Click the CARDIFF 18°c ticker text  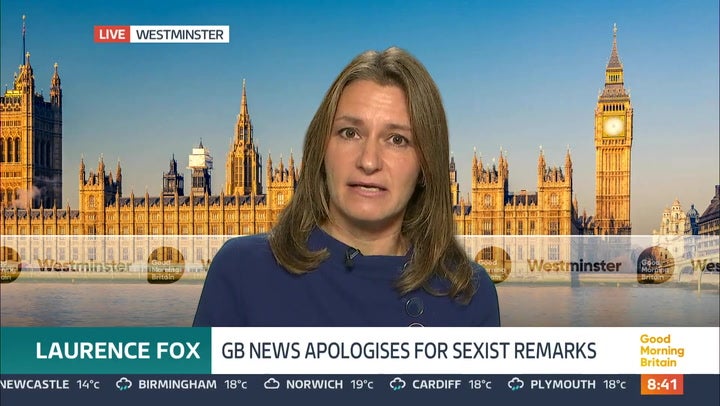[x=452, y=384]
